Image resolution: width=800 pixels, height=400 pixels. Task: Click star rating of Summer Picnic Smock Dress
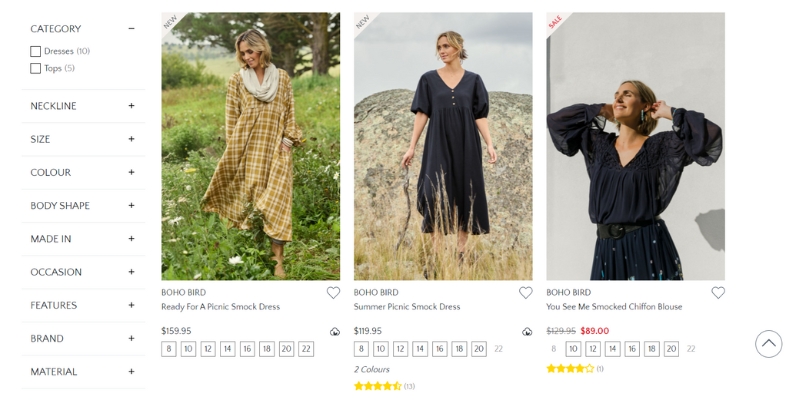point(378,386)
